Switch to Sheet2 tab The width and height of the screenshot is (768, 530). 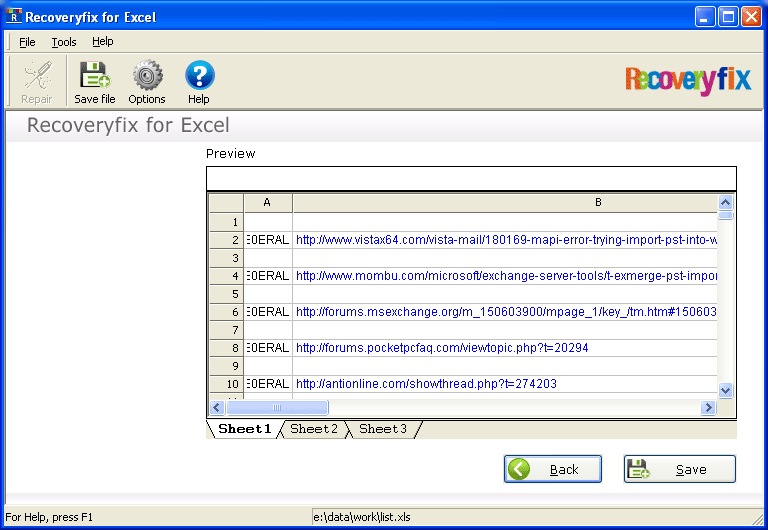tap(313, 429)
